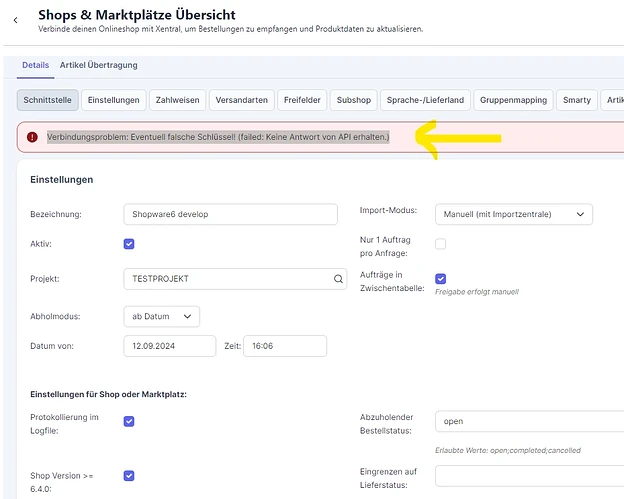Click the Bezeichnung input field
This screenshot has height=499, width=624.
230,214
